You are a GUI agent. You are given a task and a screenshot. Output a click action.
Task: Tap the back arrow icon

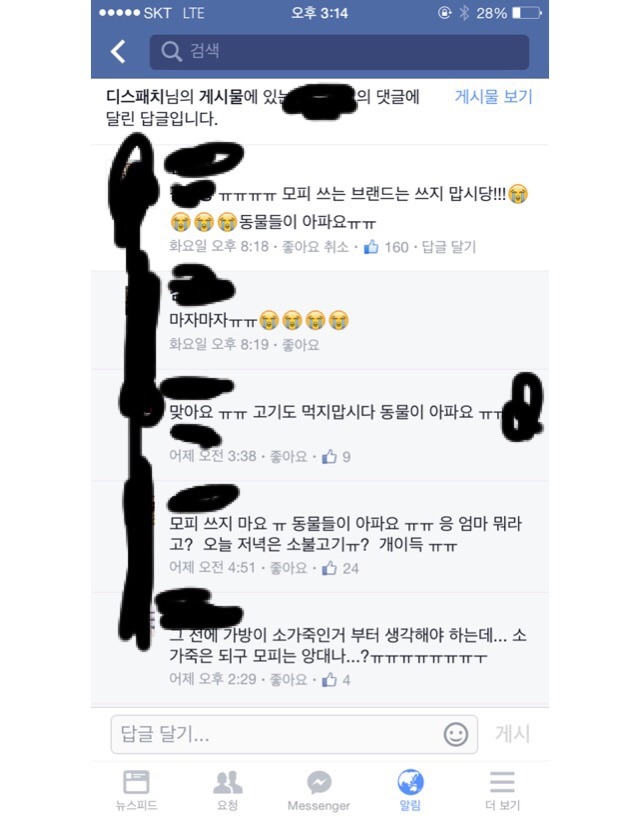pos(118,52)
